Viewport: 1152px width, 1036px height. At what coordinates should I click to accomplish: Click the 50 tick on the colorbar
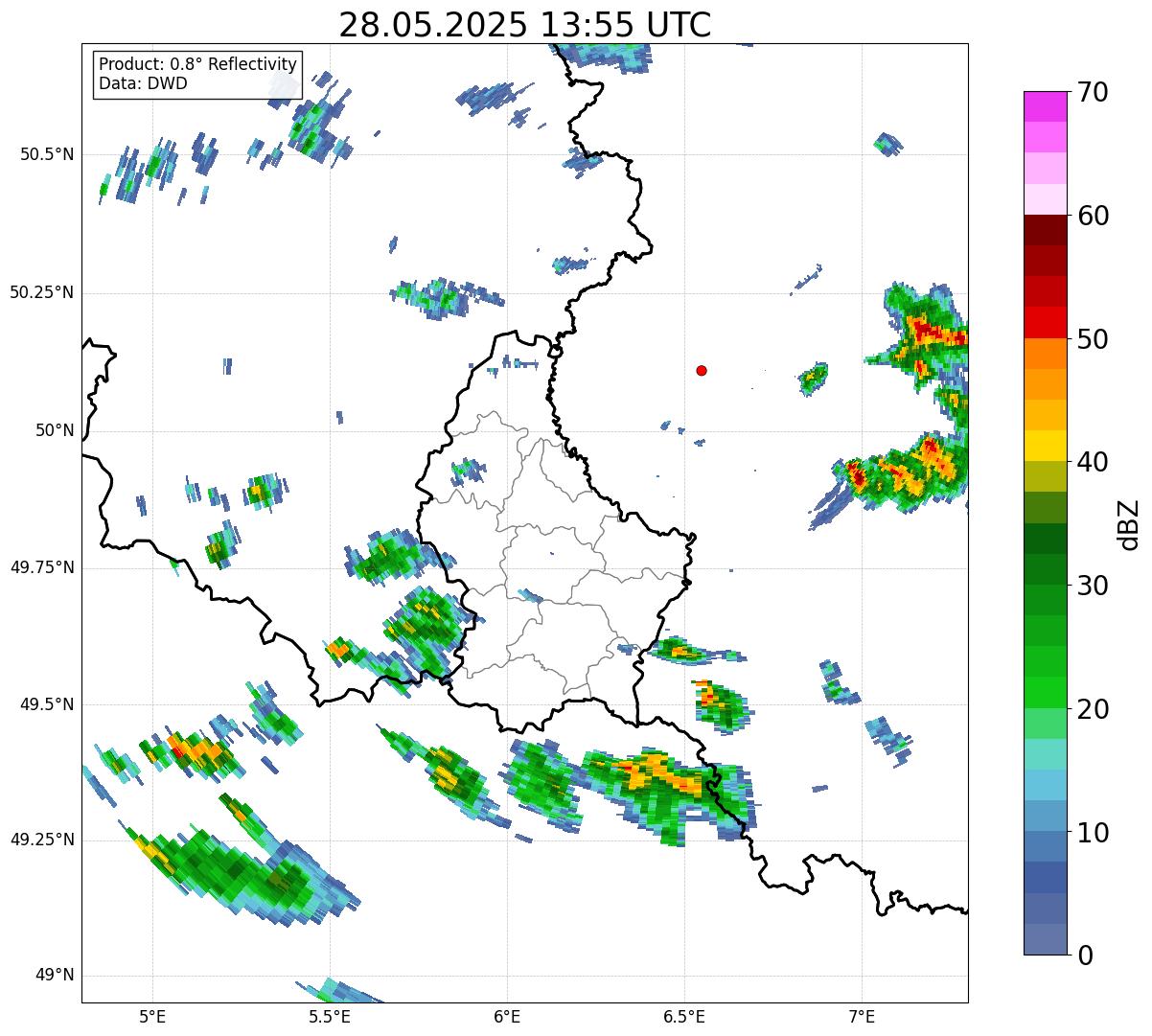(1093, 339)
